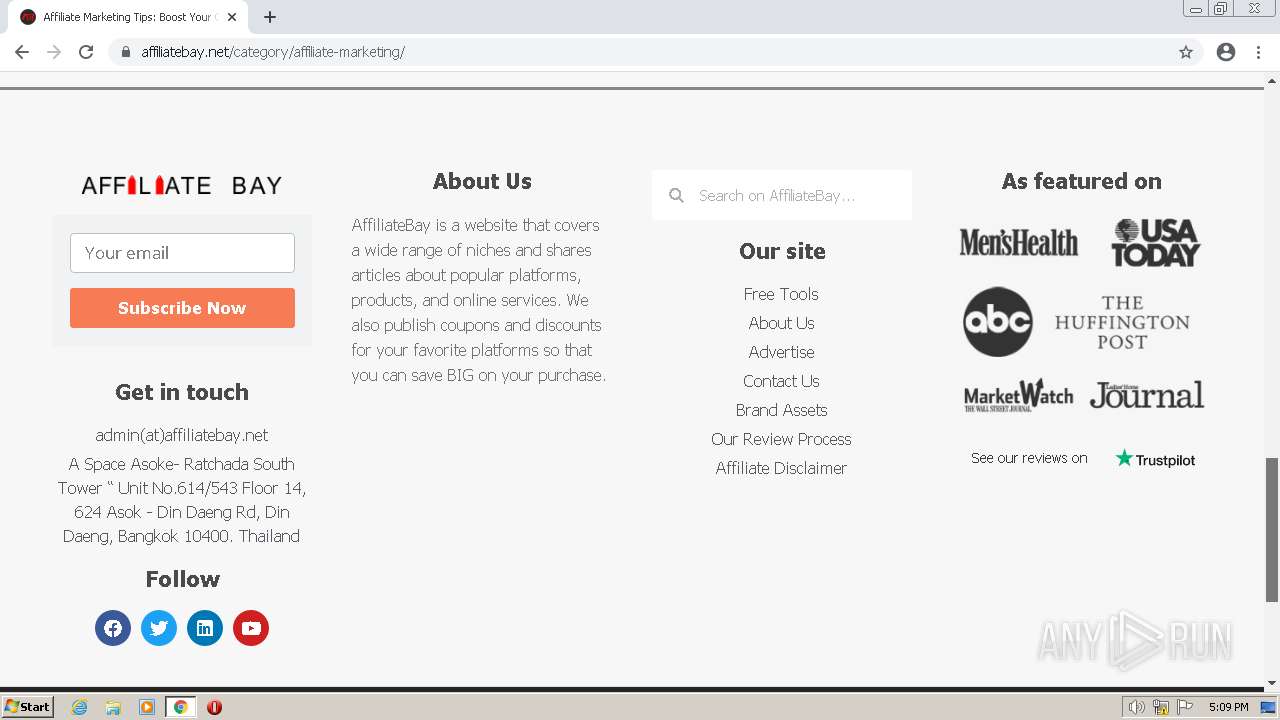
Task: Click the action center flag tray icon
Action: [1185, 707]
